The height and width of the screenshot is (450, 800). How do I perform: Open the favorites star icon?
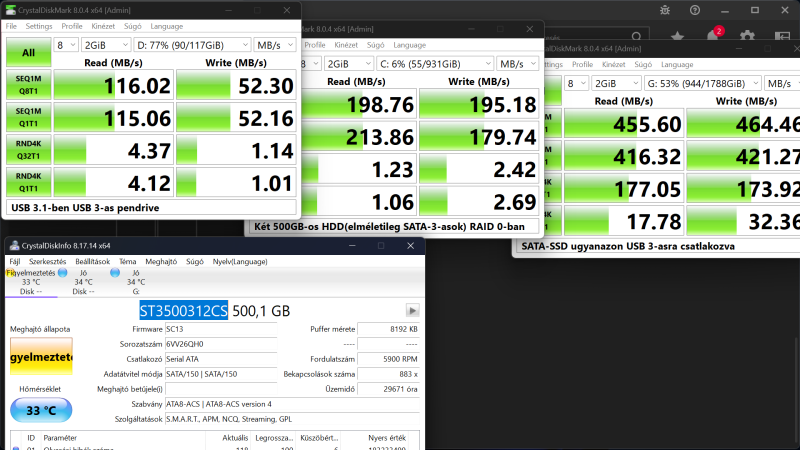[678, 36]
